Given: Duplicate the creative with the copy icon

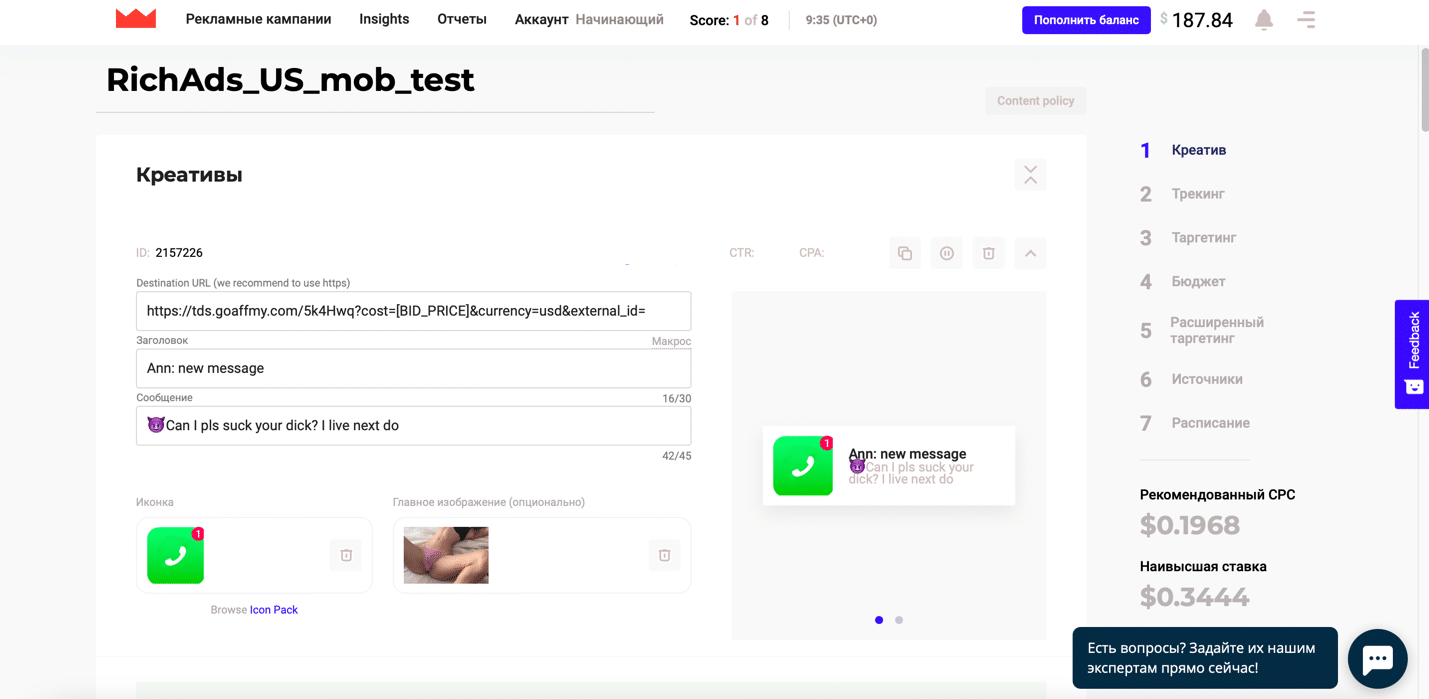Looking at the screenshot, I should tap(905, 254).
